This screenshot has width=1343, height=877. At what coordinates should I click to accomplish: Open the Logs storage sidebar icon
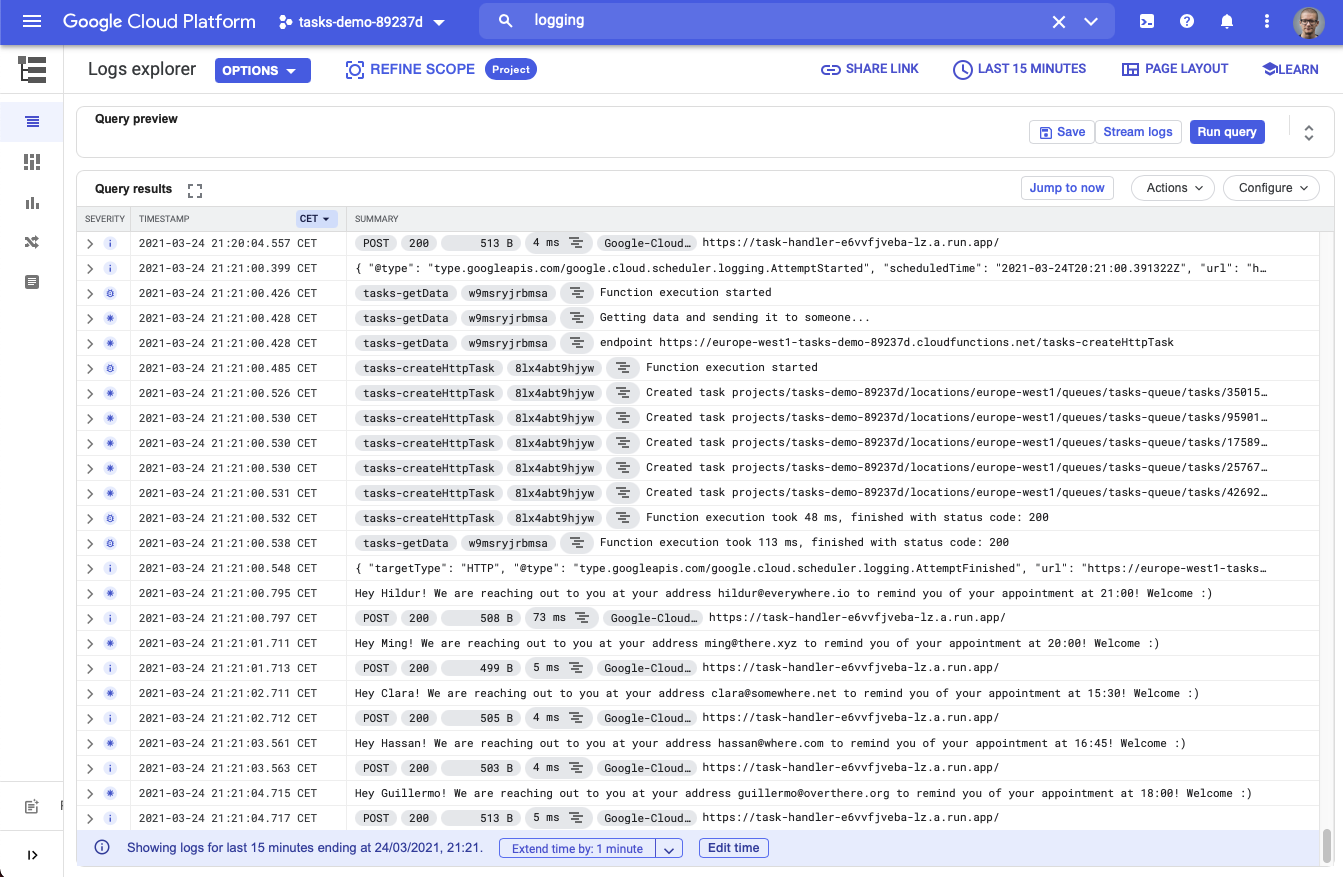(32, 282)
